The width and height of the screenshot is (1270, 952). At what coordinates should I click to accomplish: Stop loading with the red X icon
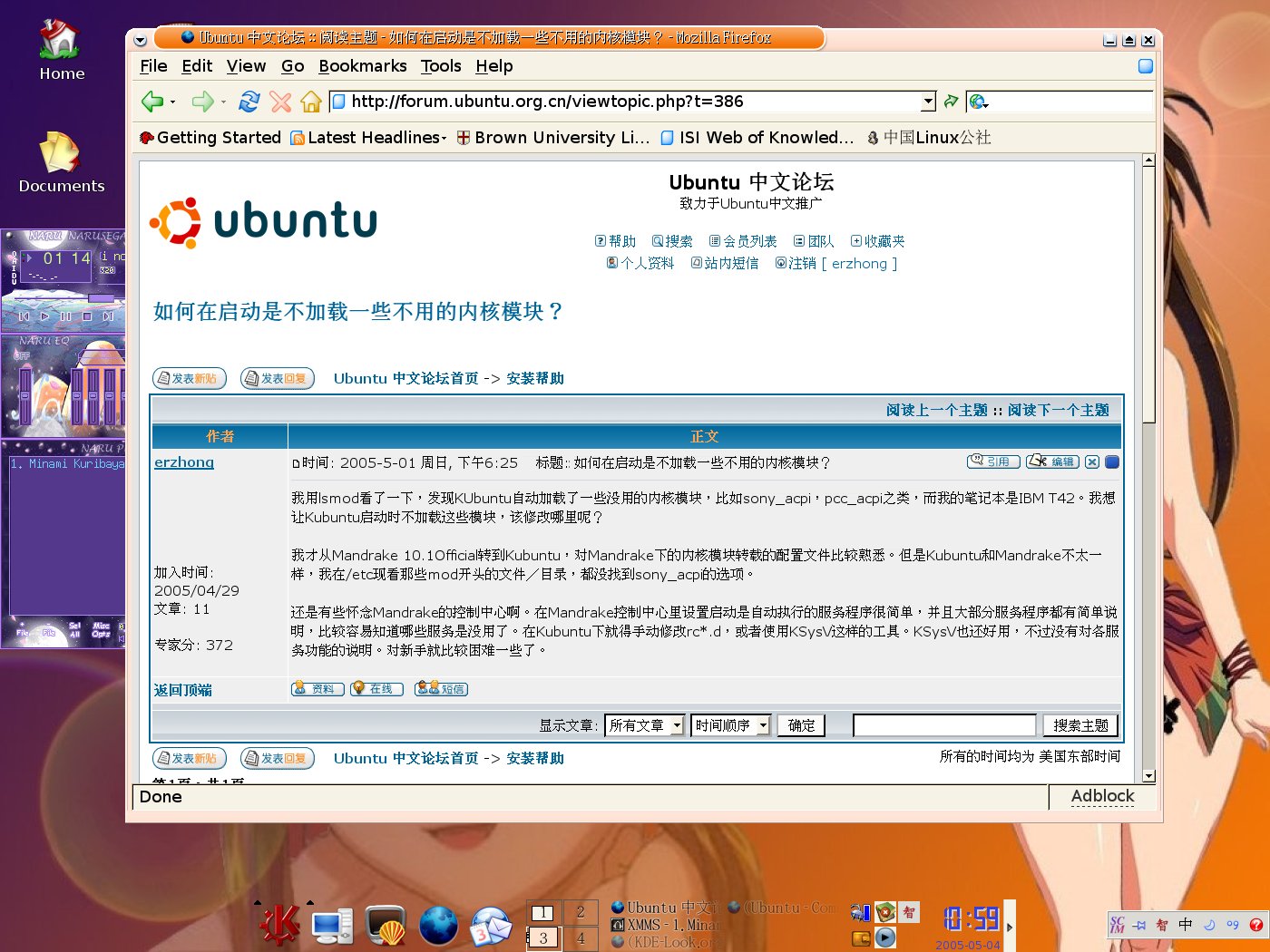coord(280,102)
